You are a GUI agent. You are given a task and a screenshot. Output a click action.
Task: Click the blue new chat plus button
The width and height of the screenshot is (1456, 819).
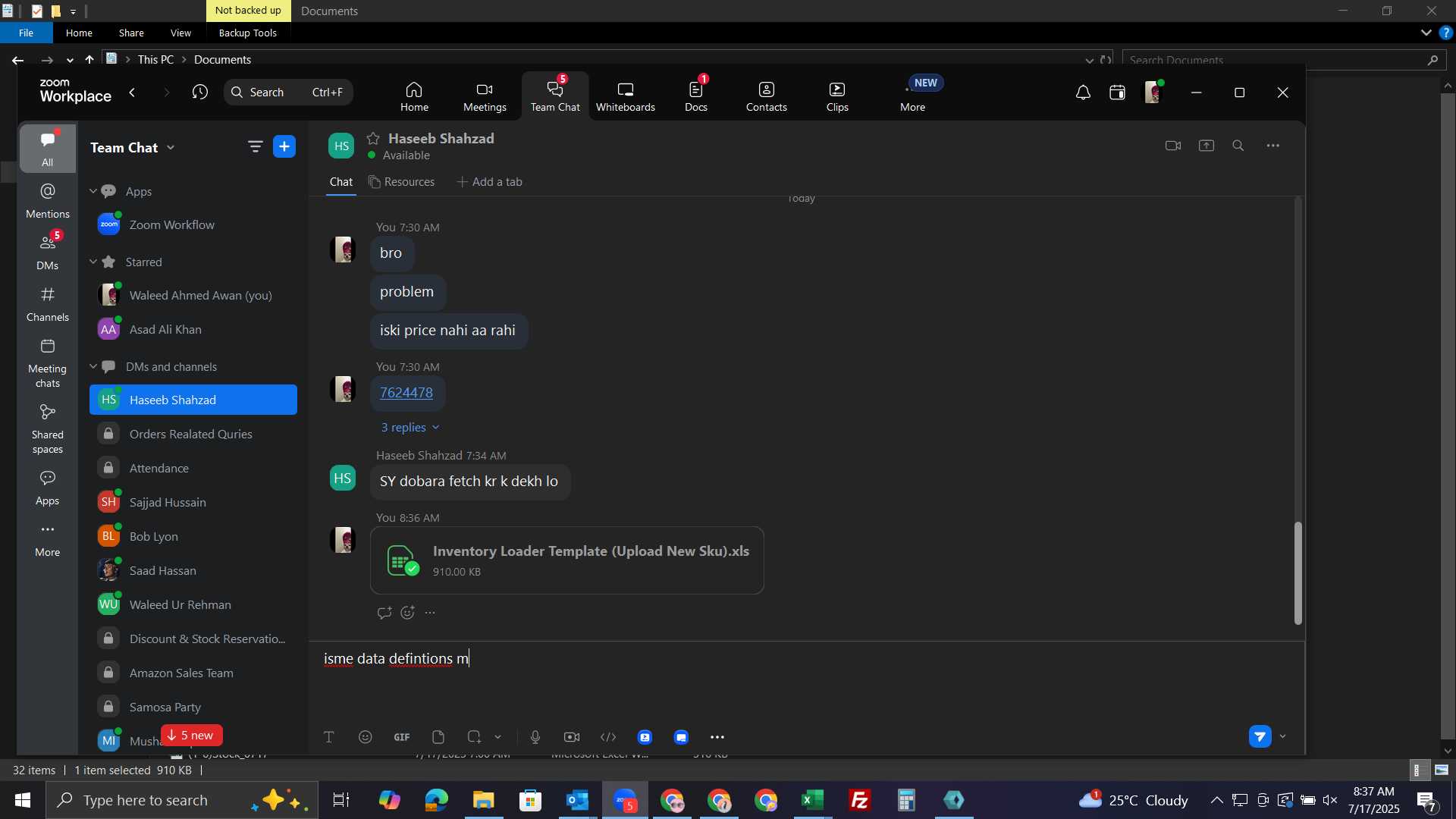[x=284, y=147]
